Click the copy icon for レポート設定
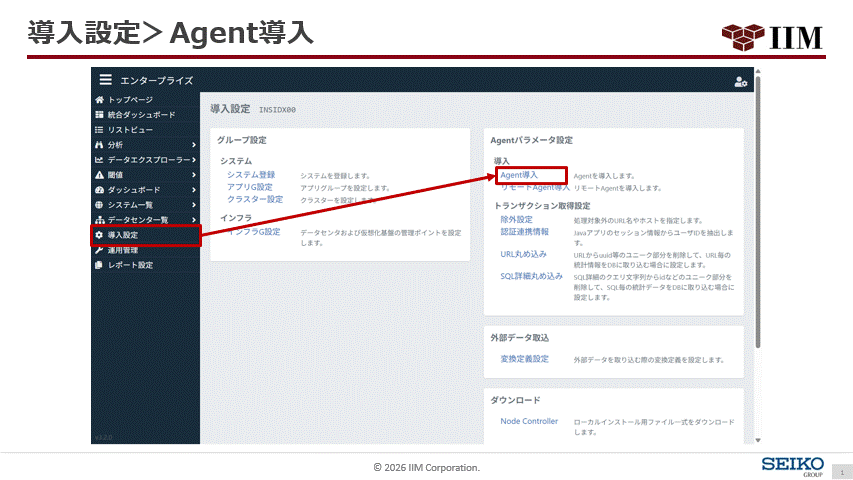 (x=99, y=265)
